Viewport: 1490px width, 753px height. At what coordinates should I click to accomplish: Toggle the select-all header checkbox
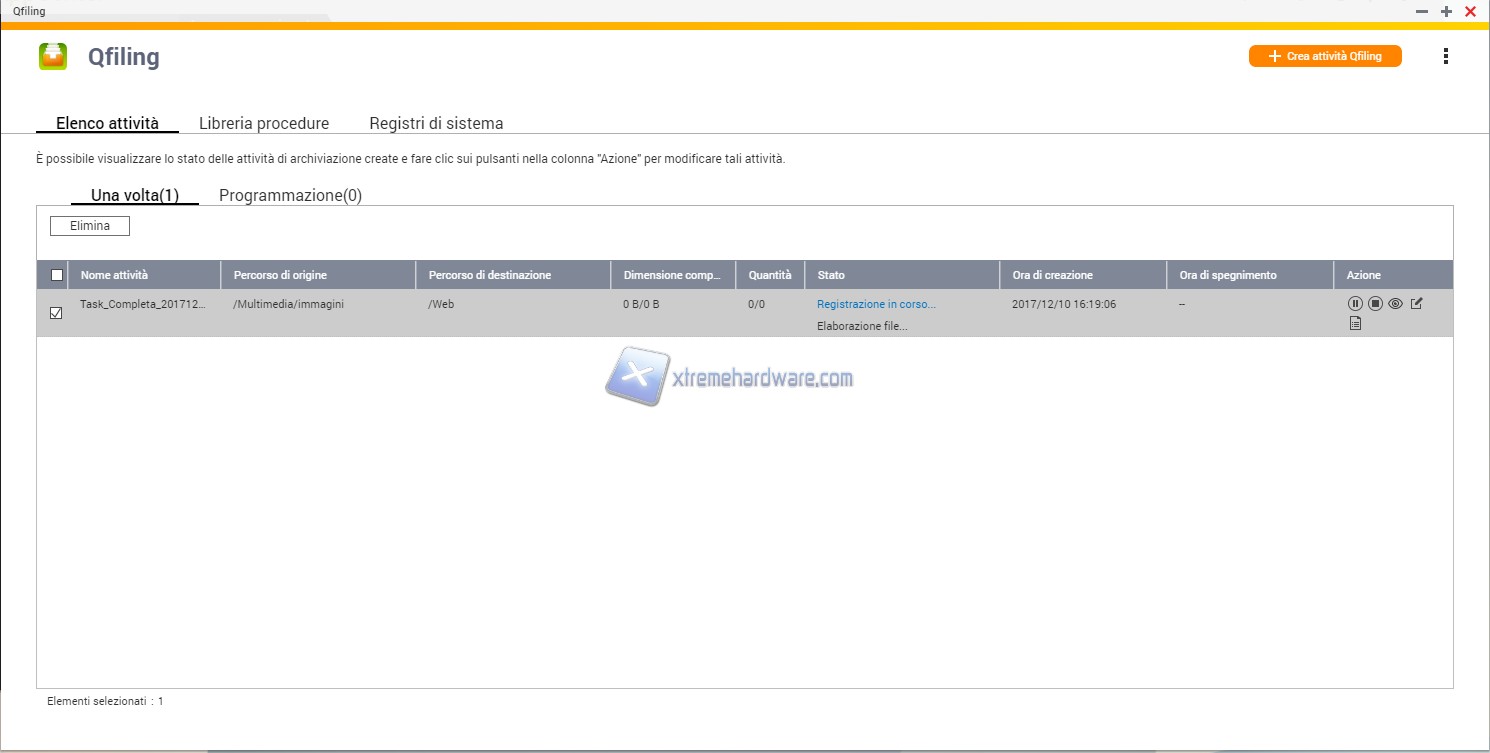pos(57,275)
